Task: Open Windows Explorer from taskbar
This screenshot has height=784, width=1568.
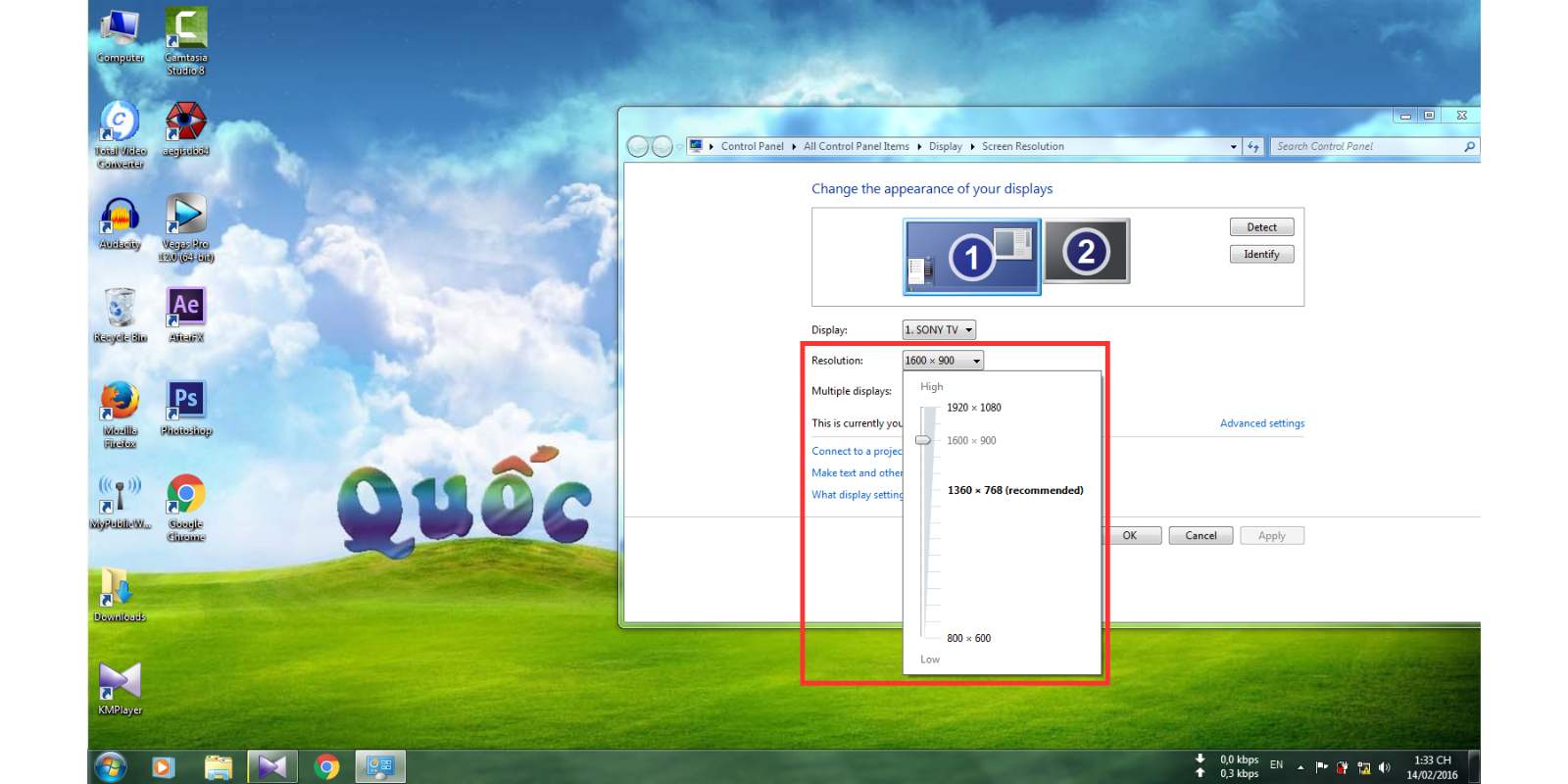Action: (218, 767)
